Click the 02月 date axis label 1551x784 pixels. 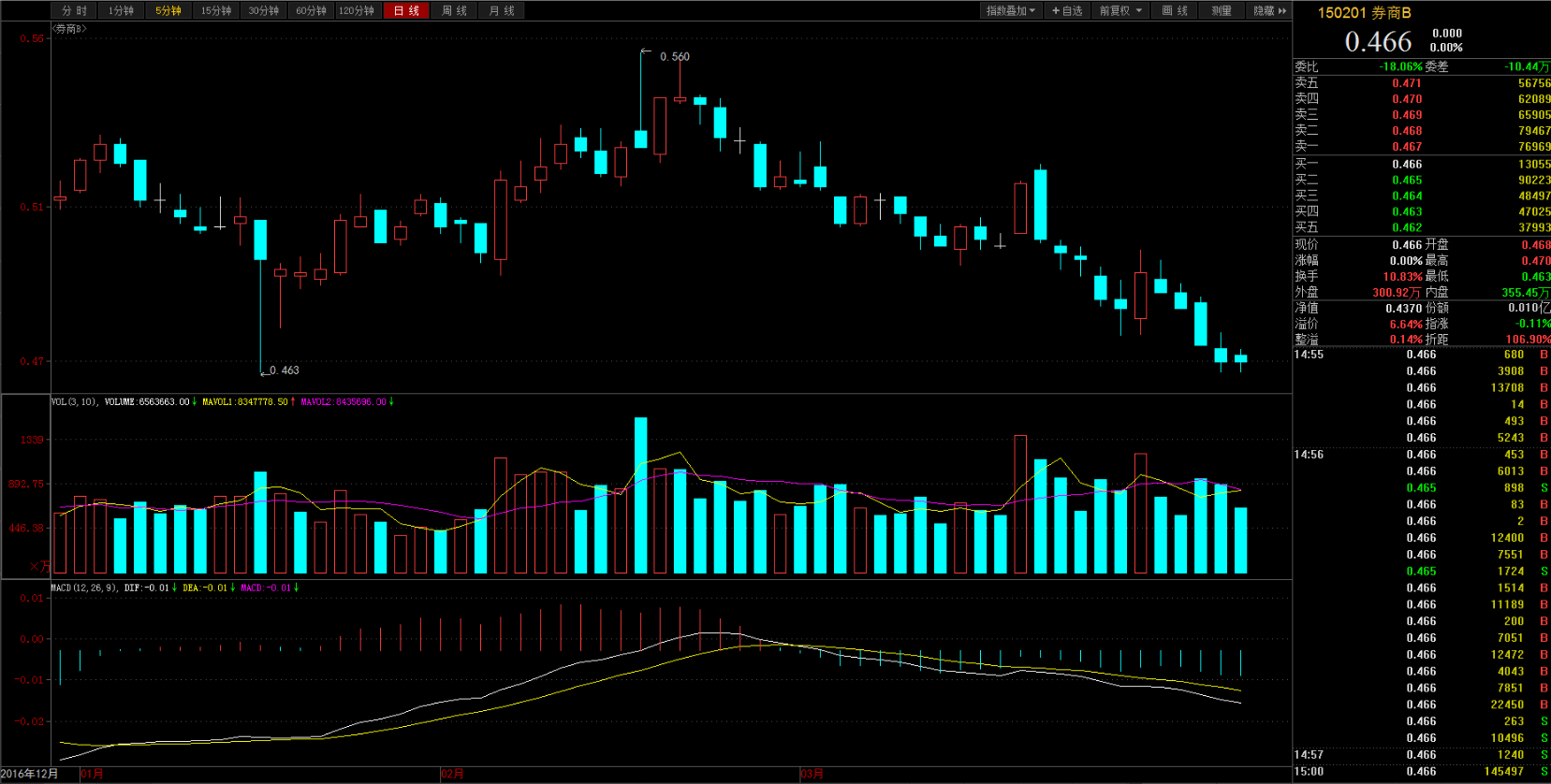(452, 775)
